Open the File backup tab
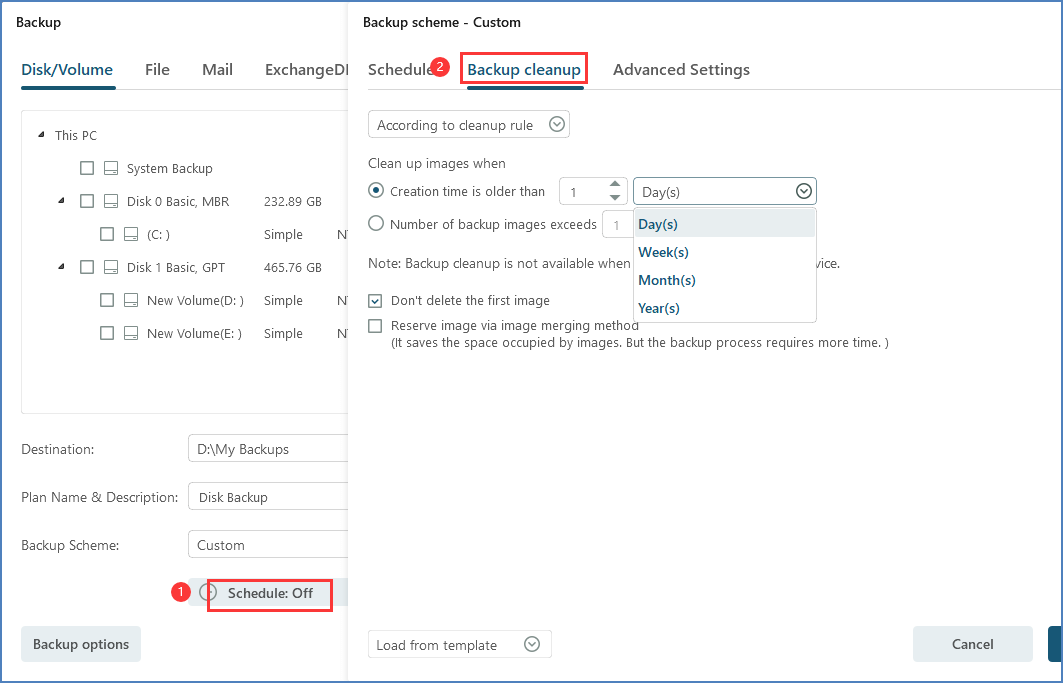Screen dimensions: 1063x683 157,70
